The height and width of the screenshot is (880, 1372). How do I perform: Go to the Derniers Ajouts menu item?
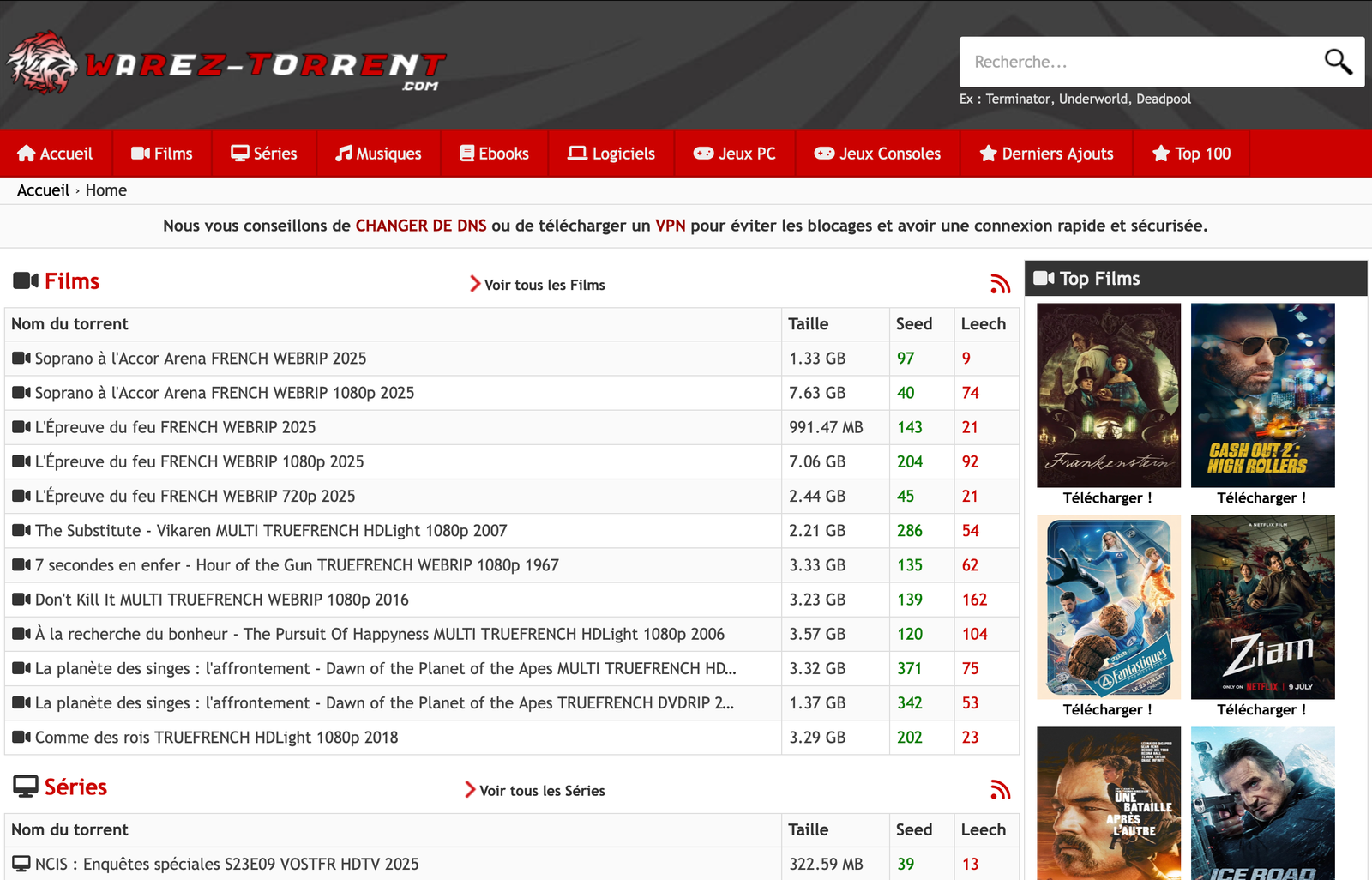pyautogui.click(x=1047, y=154)
